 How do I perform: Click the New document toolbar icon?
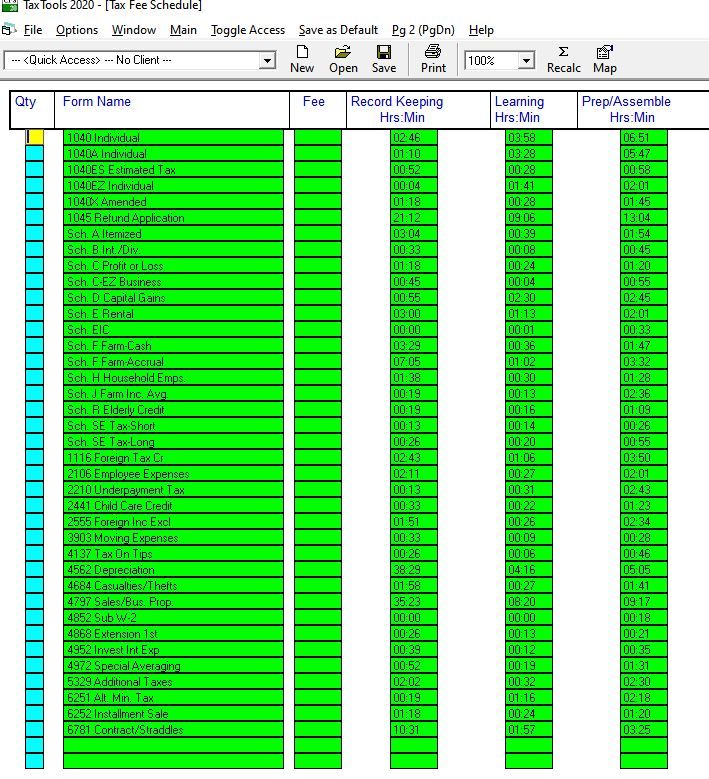click(302, 59)
